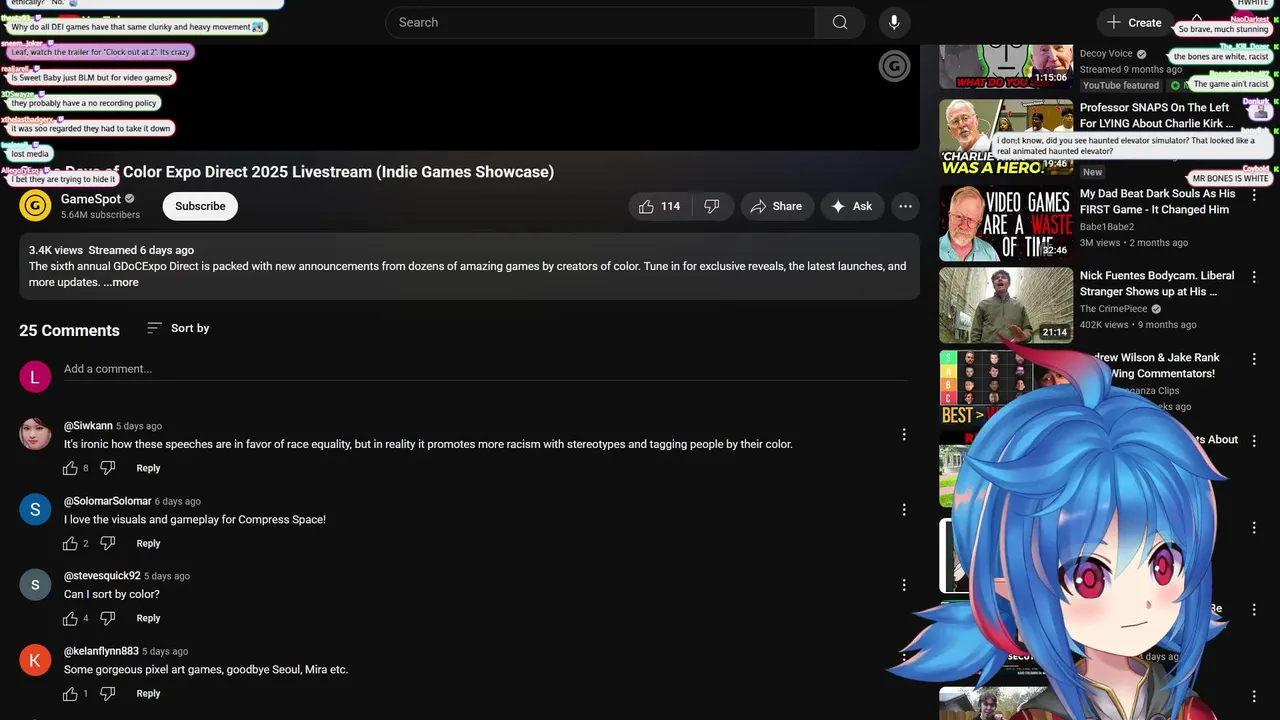Open @Siwkann channel link
The width and height of the screenshot is (1280, 720).
88,426
